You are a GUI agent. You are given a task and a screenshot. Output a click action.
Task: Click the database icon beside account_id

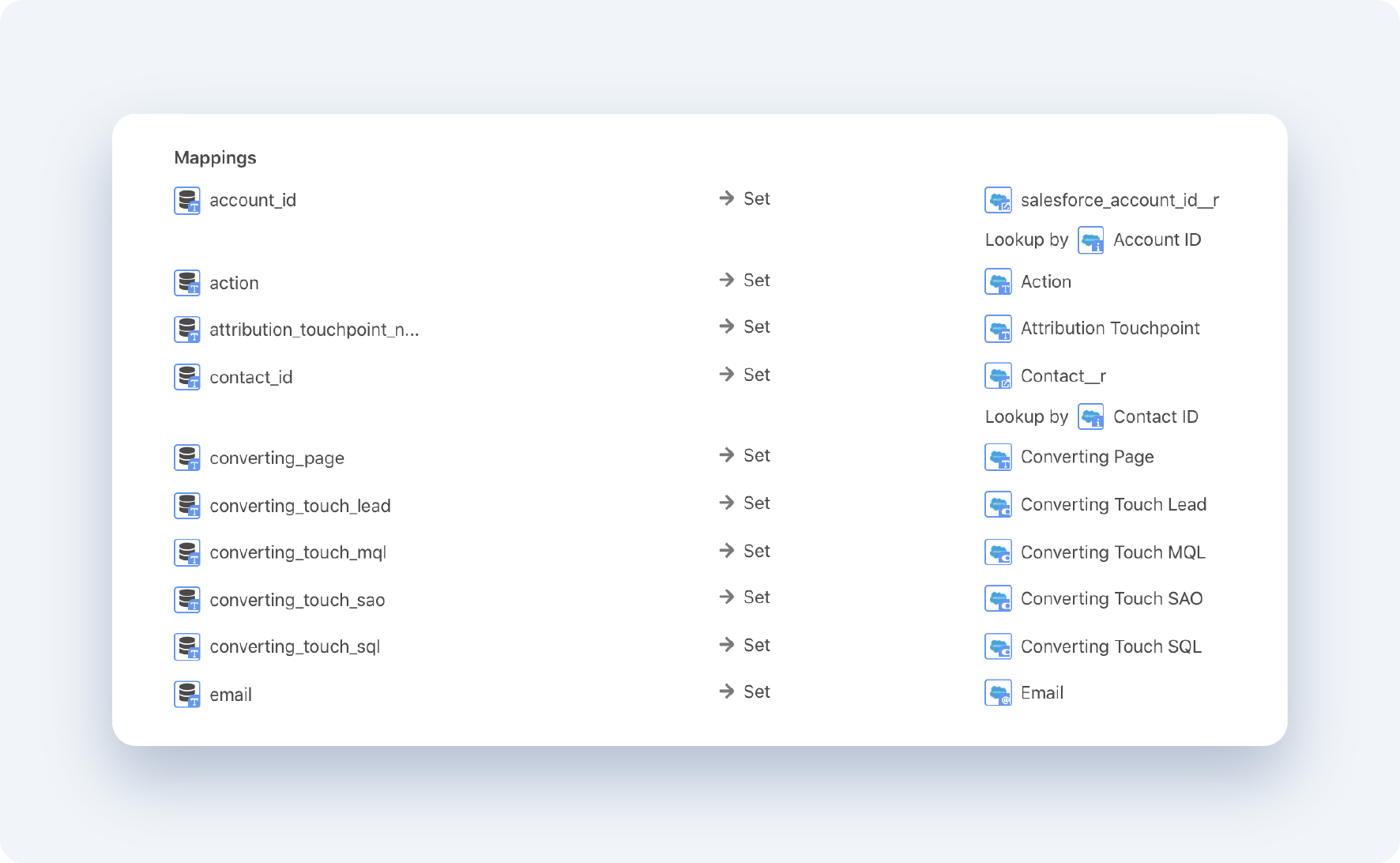pos(187,201)
